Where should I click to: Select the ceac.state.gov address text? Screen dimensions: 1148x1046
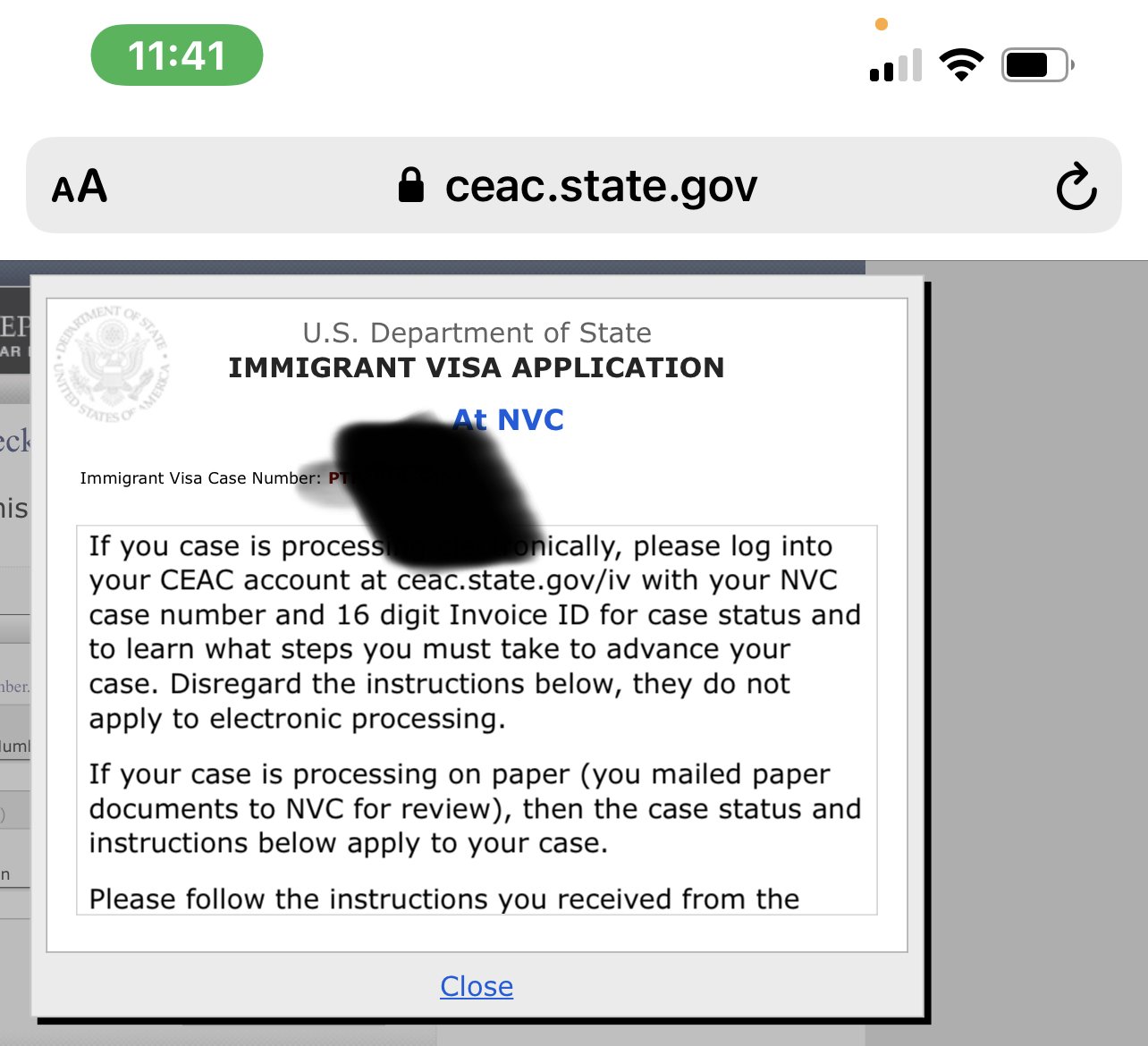[601, 185]
